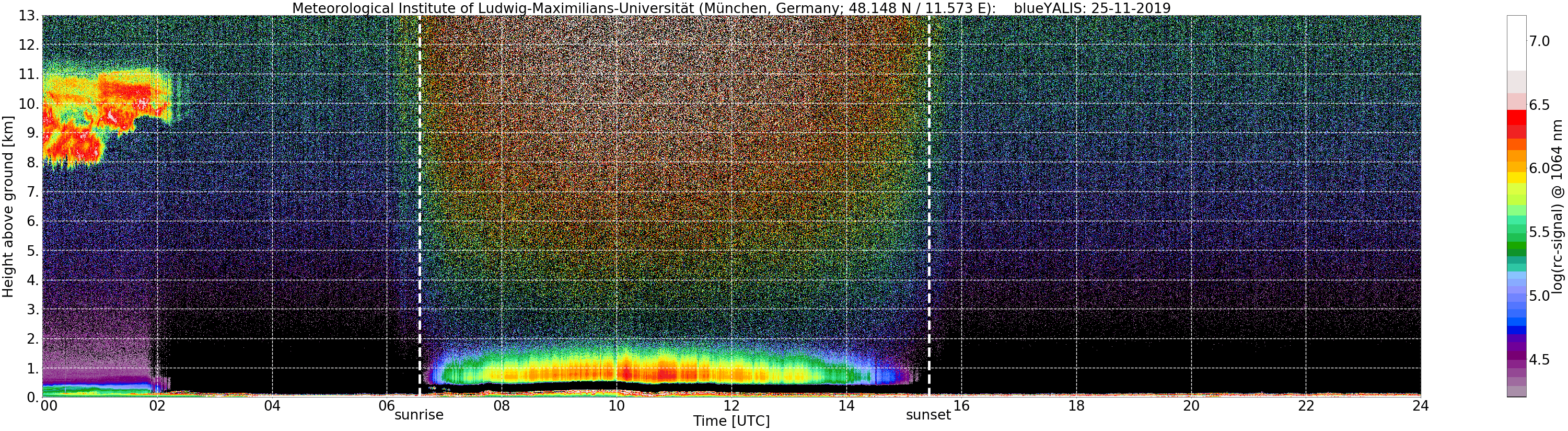
Task: Click the colorbar tick label '6.0'
Action: coord(1539,168)
